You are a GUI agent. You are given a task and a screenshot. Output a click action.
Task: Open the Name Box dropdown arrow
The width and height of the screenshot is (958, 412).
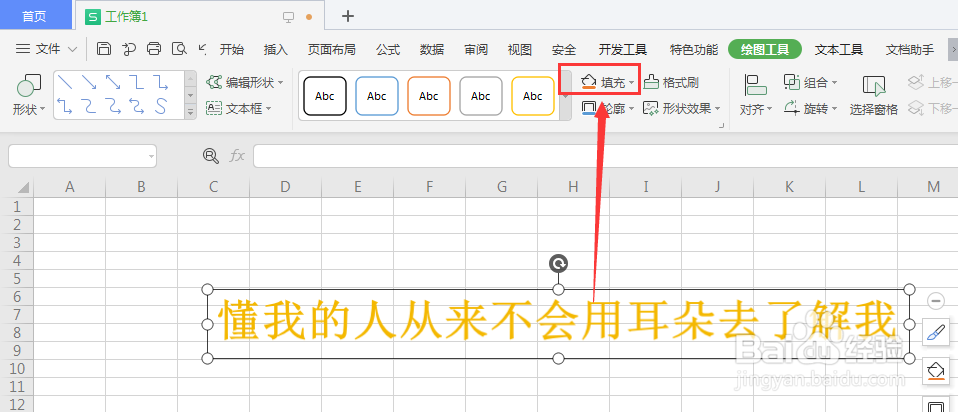tap(152, 156)
